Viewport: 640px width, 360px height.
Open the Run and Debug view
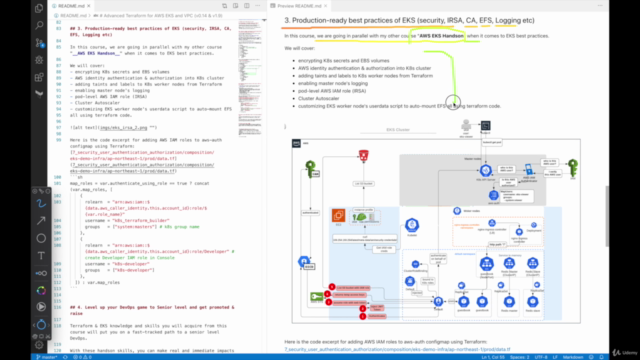(x=39, y=60)
